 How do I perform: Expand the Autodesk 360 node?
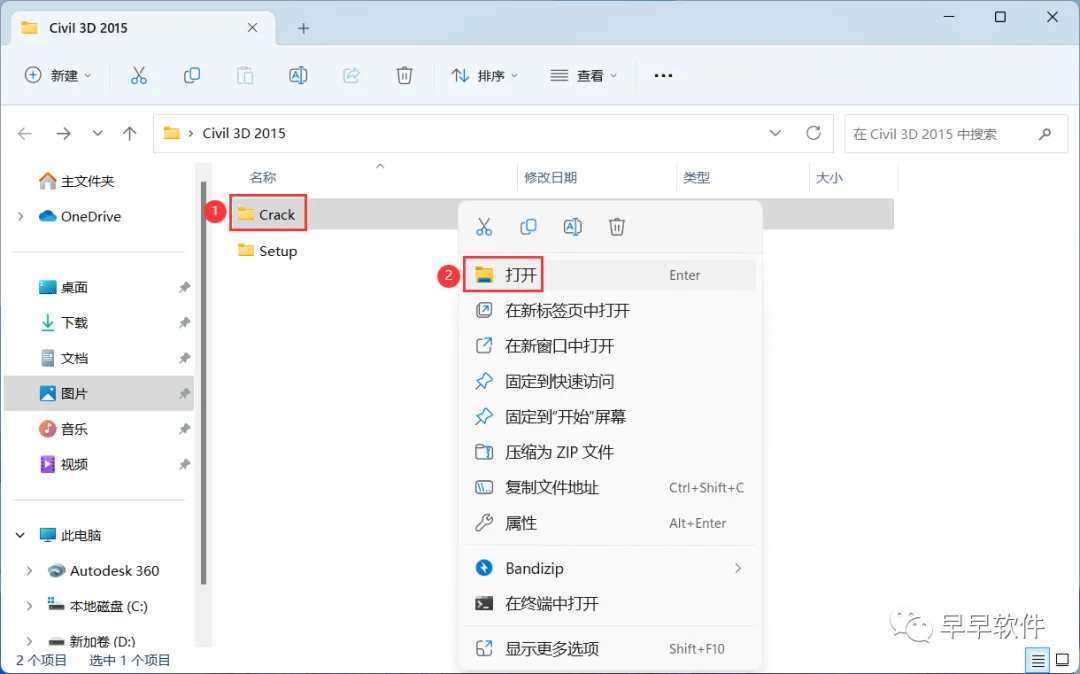tap(29, 571)
